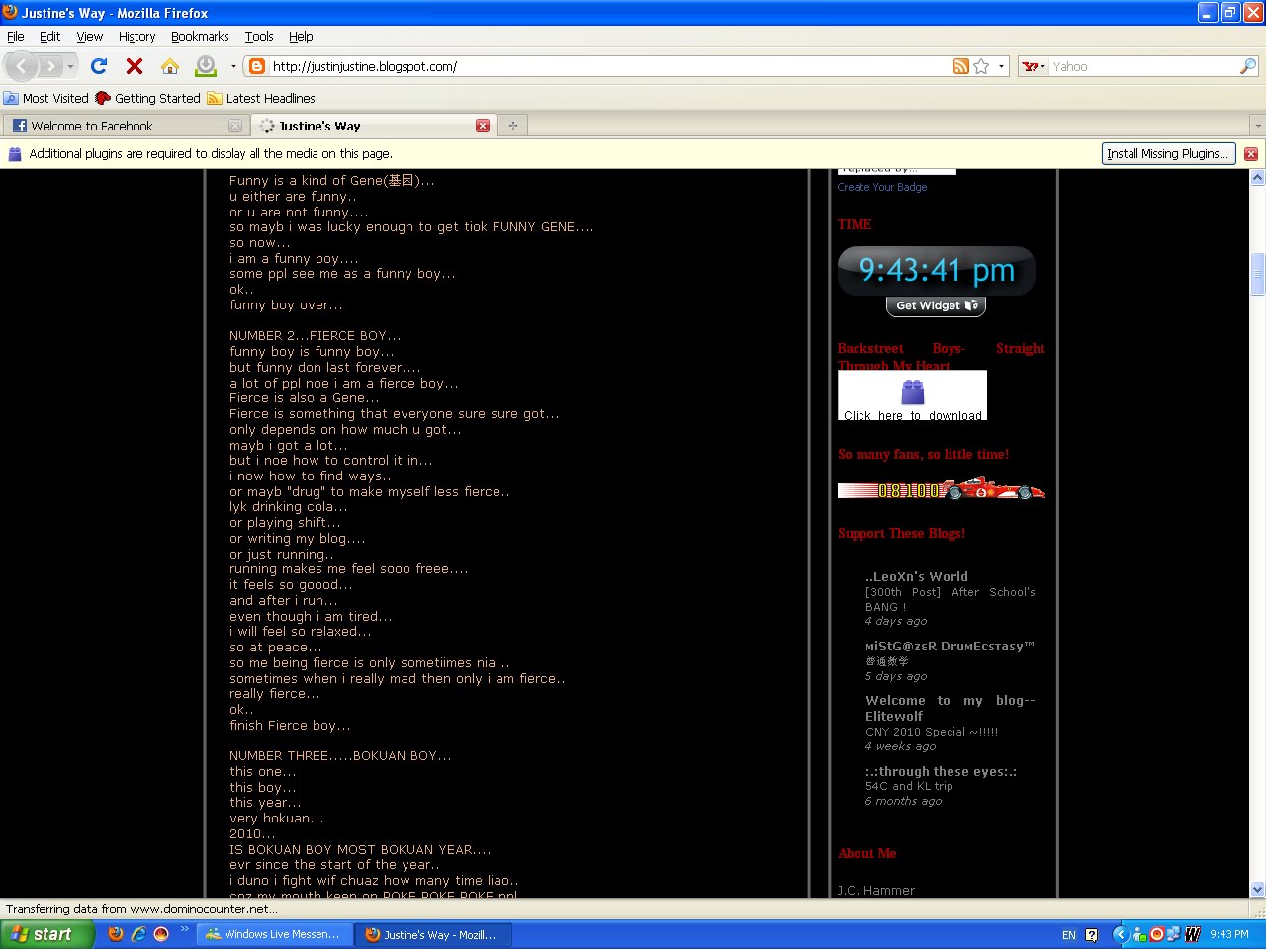Image resolution: width=1267 pixels, height=952 pixels.
Task: Open the Edit menu
Action: click(x=49, y=36)
